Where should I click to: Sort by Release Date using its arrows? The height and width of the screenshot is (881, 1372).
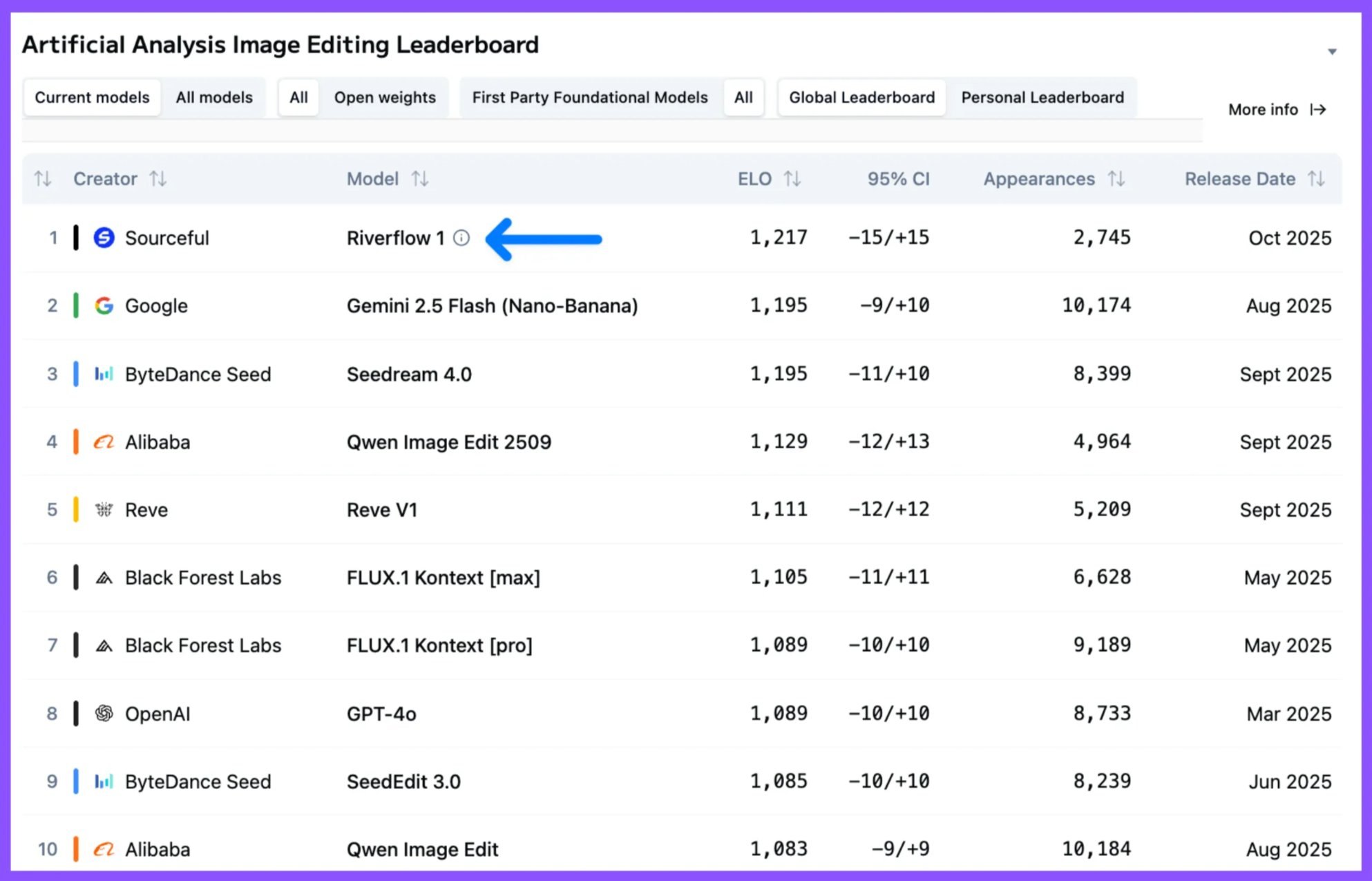[x=1317, y=179]
